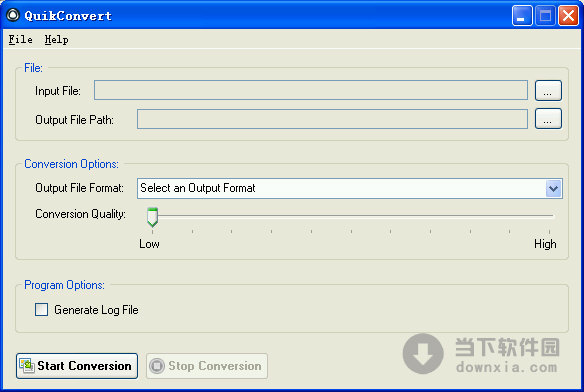Browse for an output file path
Screen dimensions: 584x392
coord(548,119)
